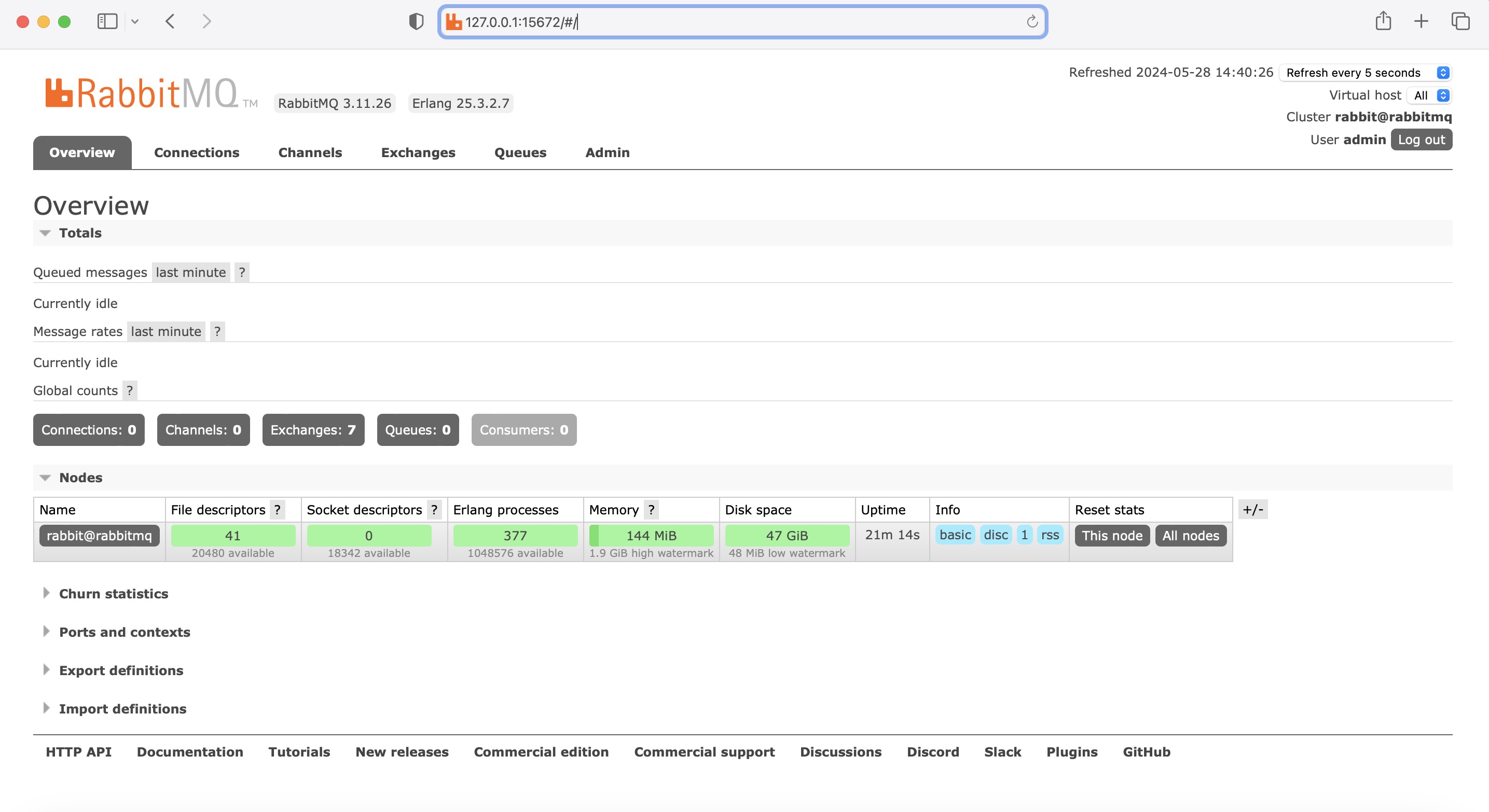Switch to the Queues tab
Screen dimensions: 1489x812
point(520,152)
